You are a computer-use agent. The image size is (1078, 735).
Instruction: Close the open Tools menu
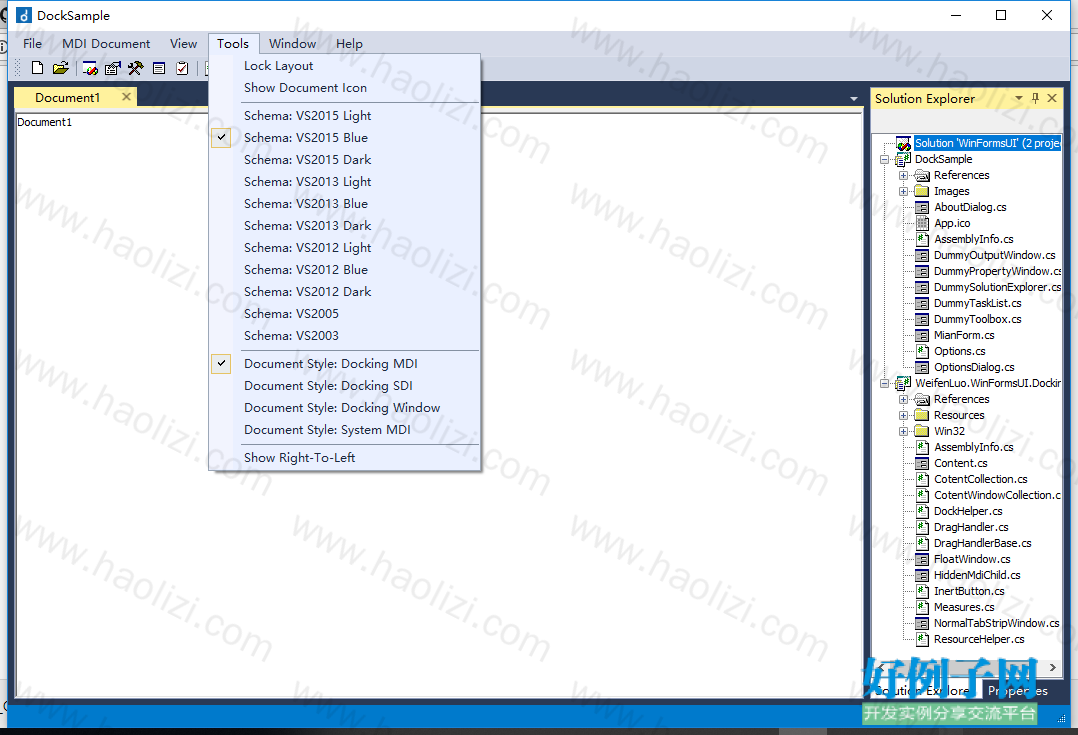233,43
